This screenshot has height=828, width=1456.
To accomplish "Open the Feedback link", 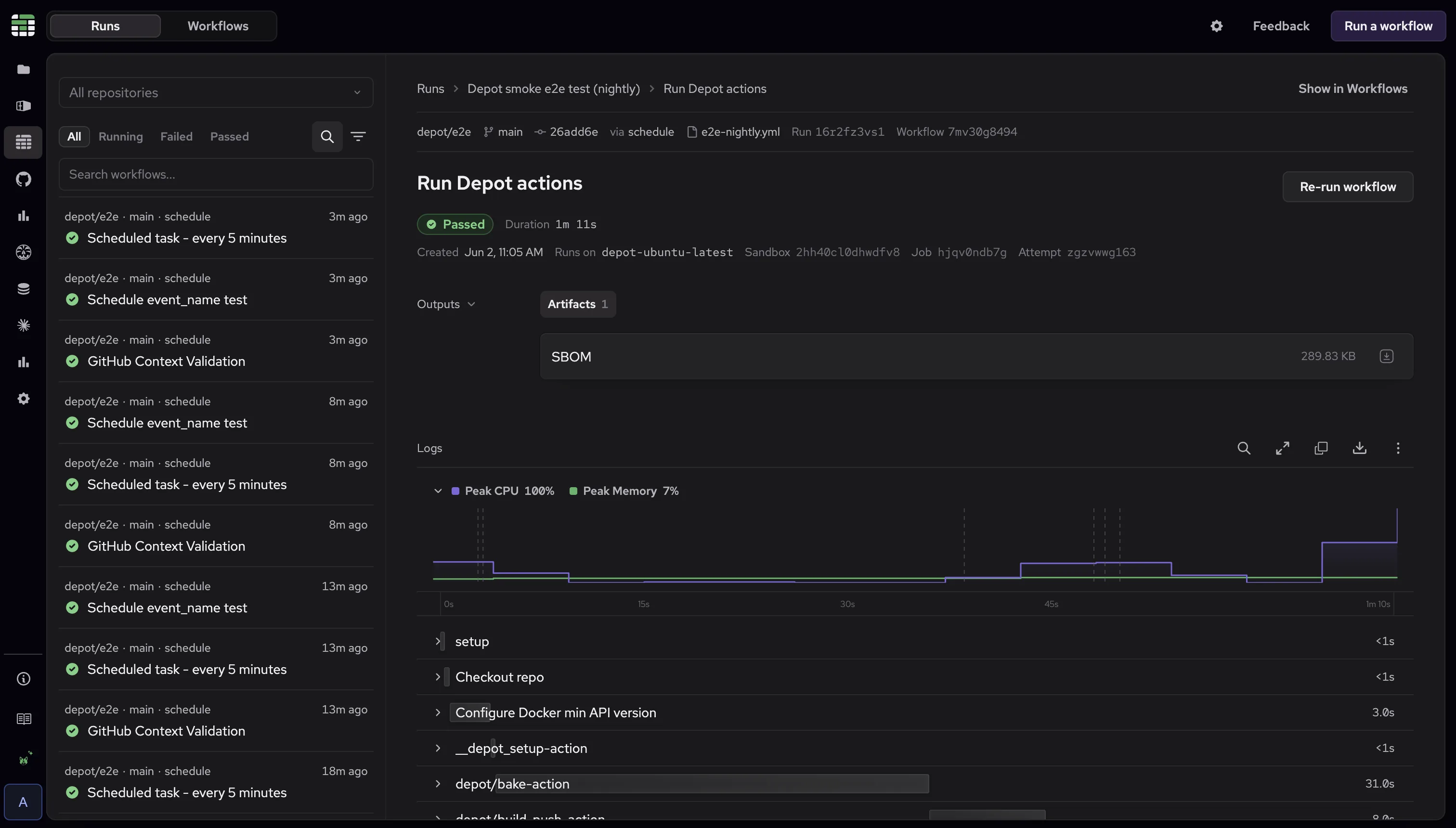I will (x=1281, y=26).
